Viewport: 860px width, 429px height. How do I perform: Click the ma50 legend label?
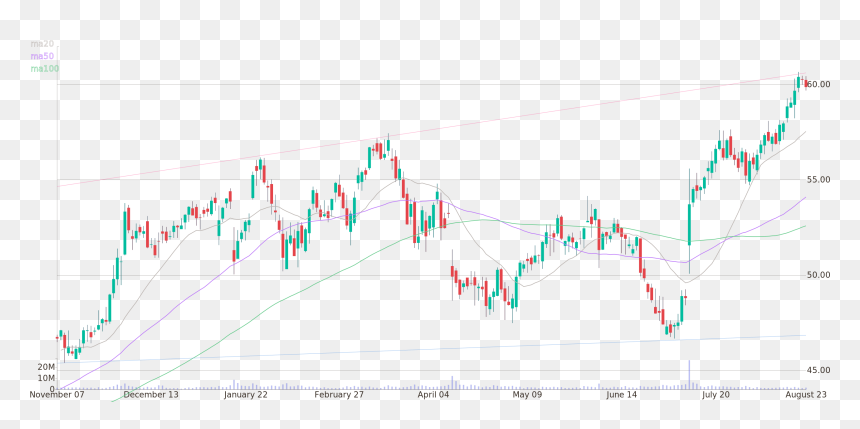click(42, 56)
